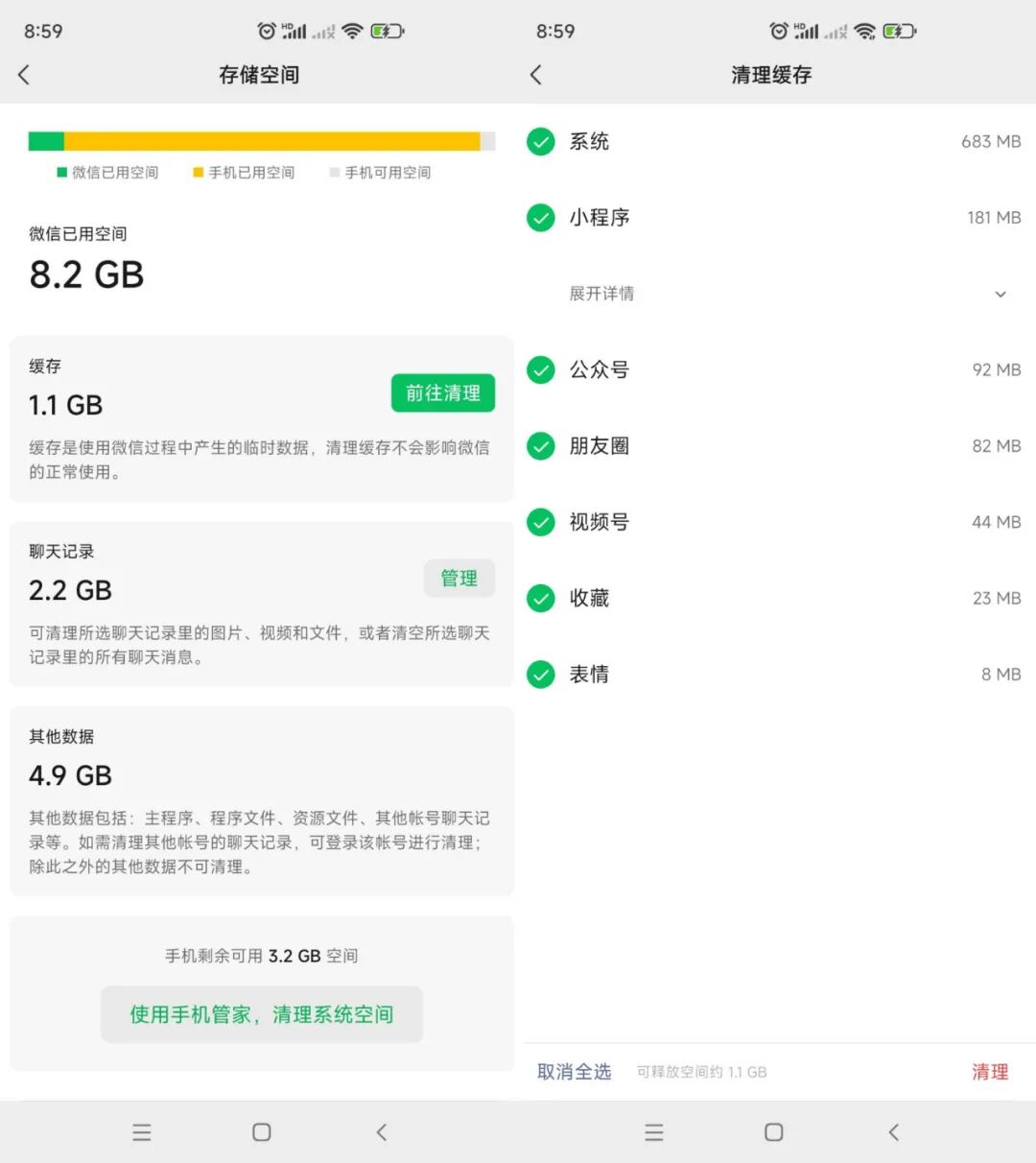Tap battery icon in left status bar
This screenshot has width=1036, height=1163.
388,31
